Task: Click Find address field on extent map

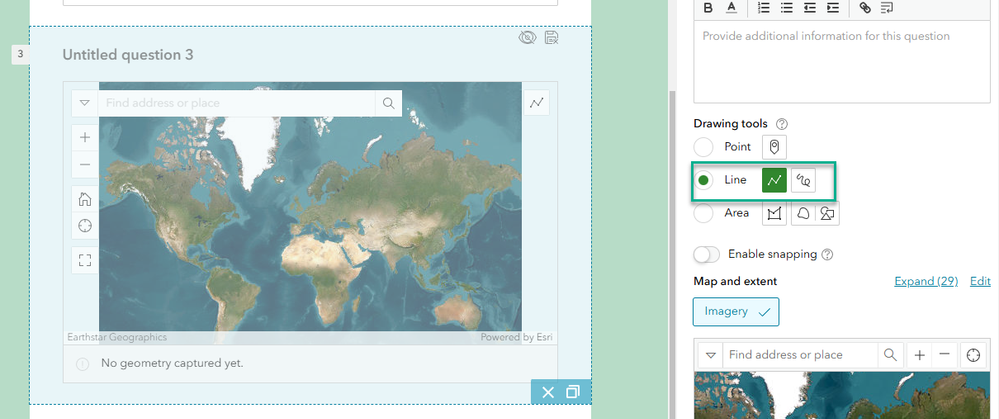Action: coord(800,355)
